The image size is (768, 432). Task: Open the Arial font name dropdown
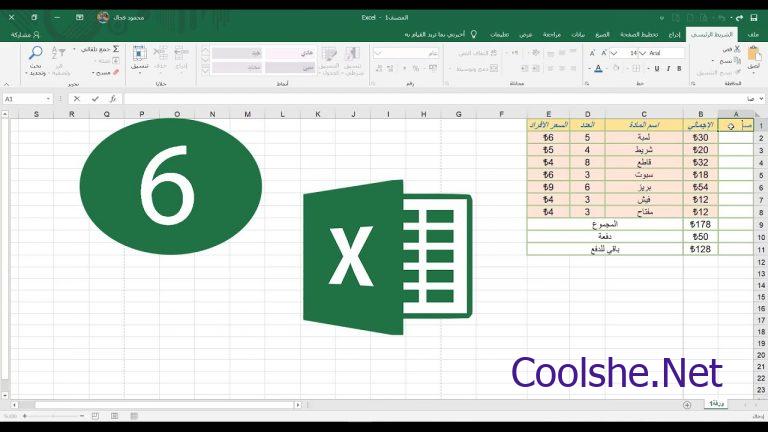(x=643, y=53)
